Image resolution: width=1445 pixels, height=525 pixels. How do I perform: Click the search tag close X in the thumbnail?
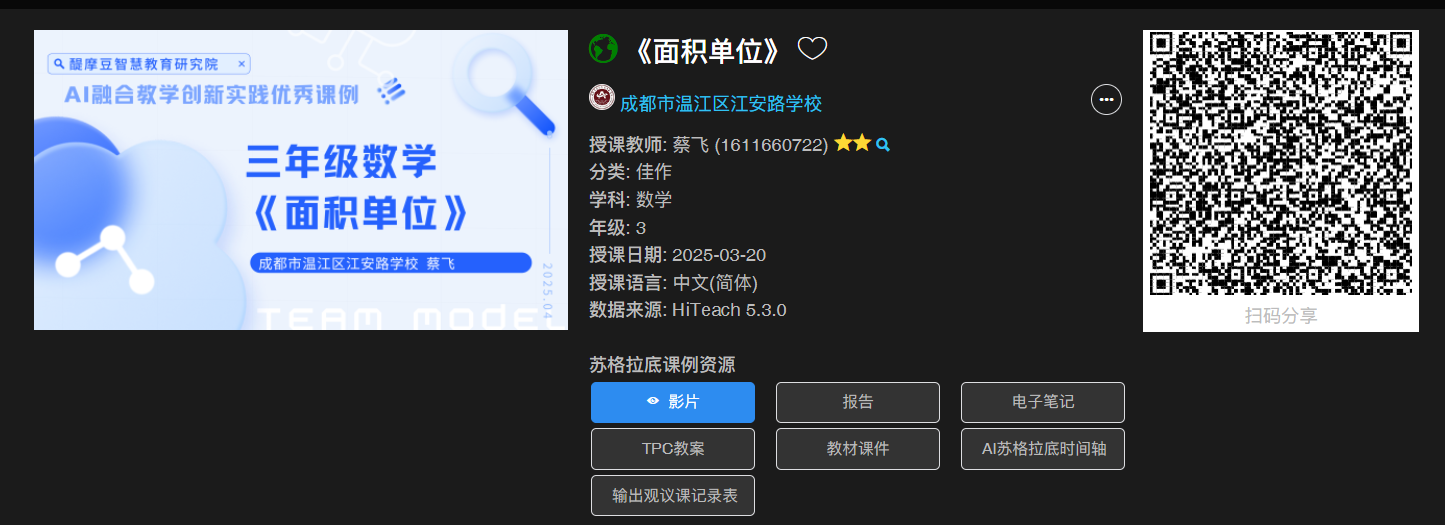coord(242,64)
